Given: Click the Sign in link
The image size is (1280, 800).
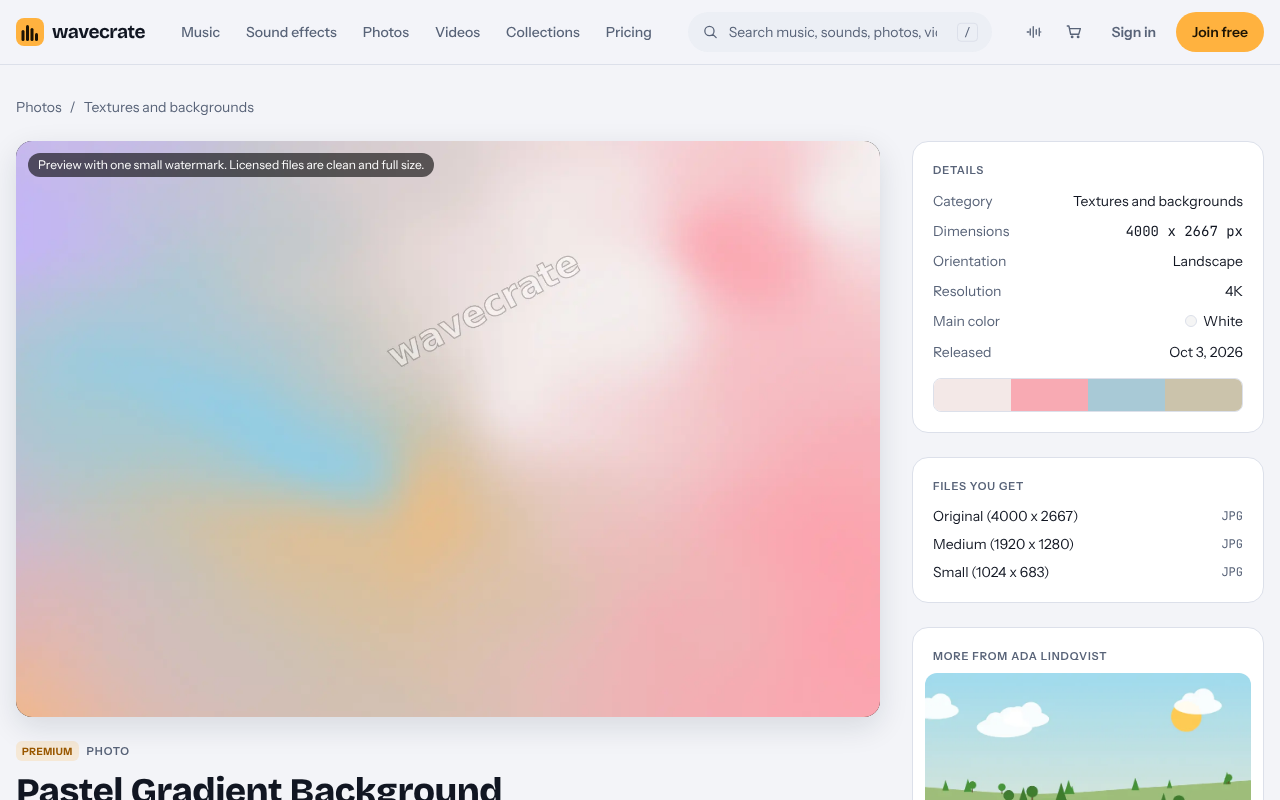Looking at the screenshot, I should pos(1133,32).
